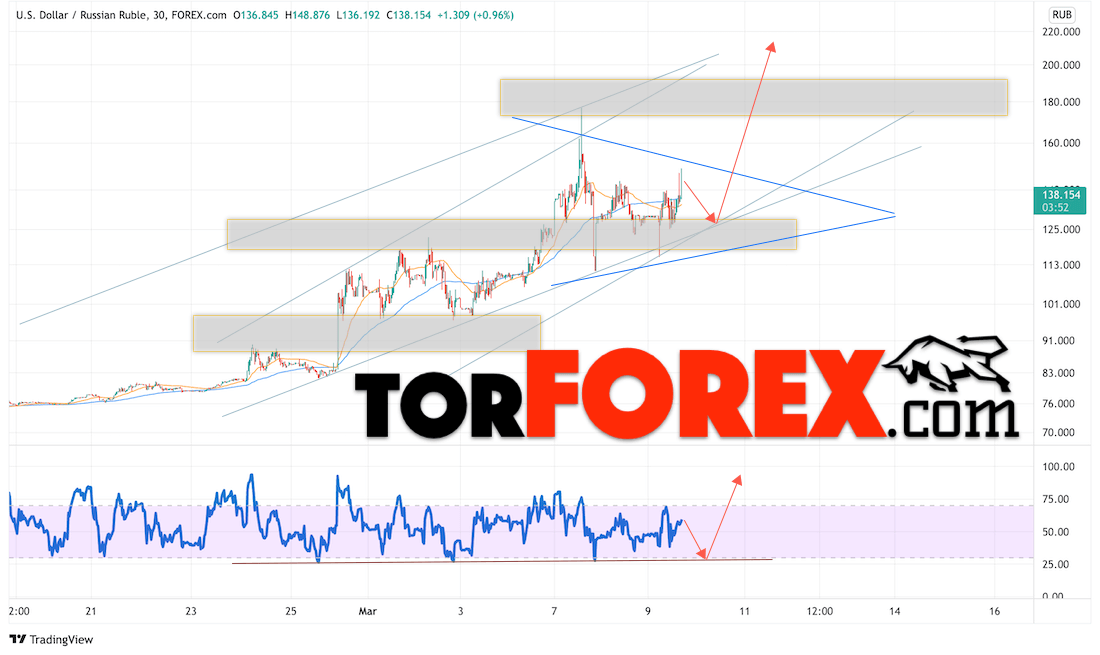Image resolution: width=1100 pixels, height=655 pixels.
Task: Click the 76.000 price axis label
Action: 1059,404
